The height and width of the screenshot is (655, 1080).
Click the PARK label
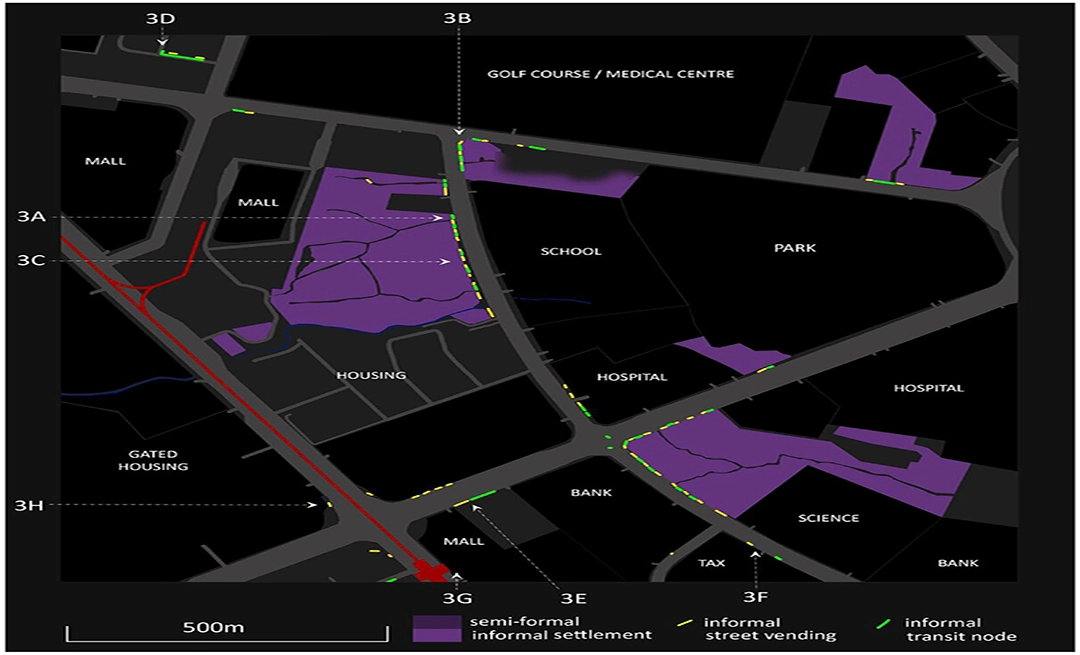coord(795,247)
